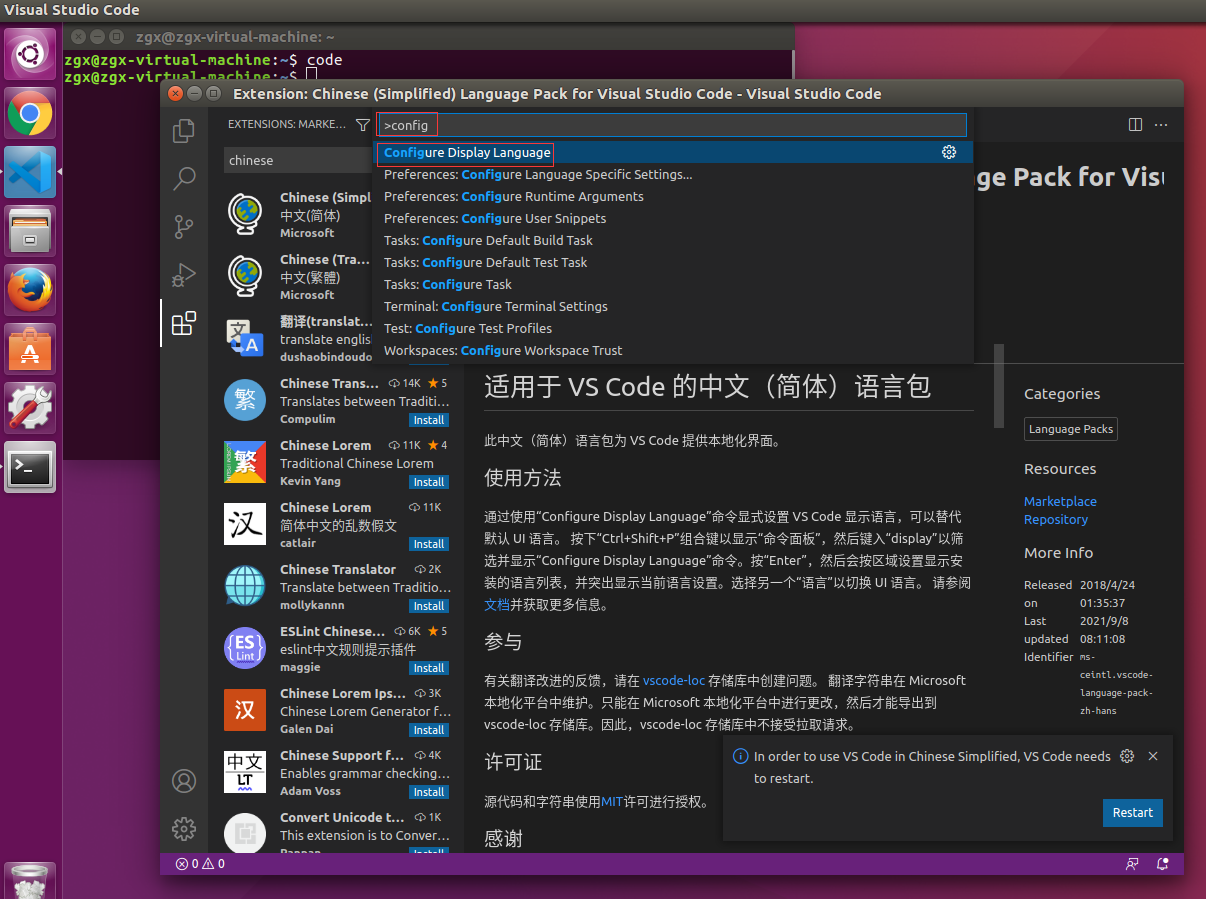Open notifications bell in status bar
This screenshot has width=1206, height=899.
[1163, 864]
